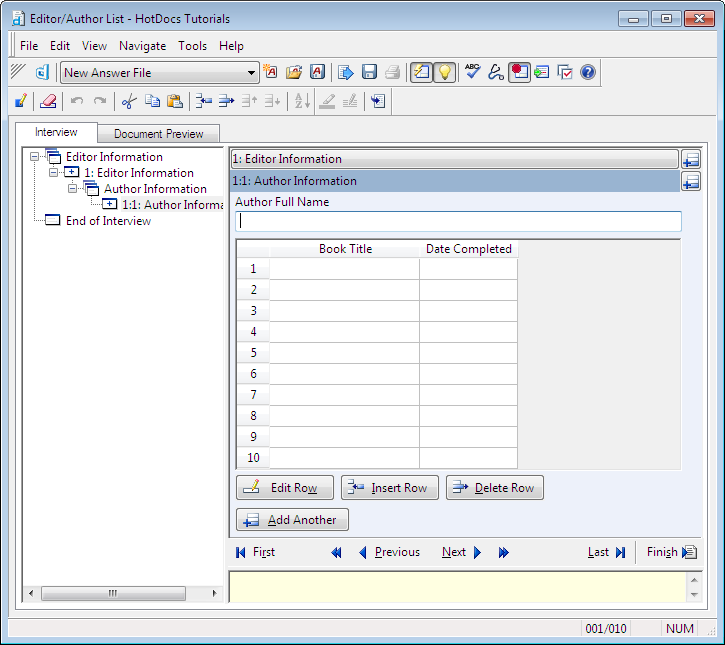
Task: Click add icon beside 1: Editor Information header
Action: coord(691,160)
